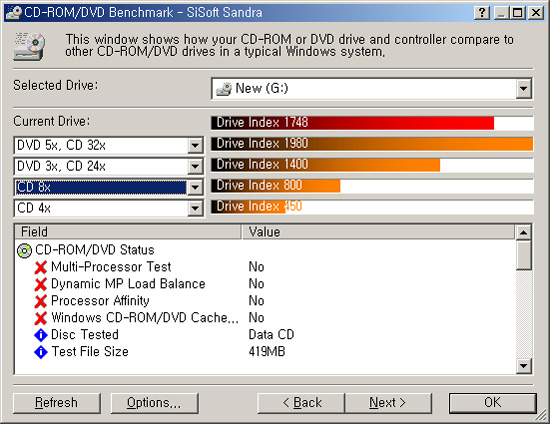Click the list scrollbar down arrow

[524, 366]
